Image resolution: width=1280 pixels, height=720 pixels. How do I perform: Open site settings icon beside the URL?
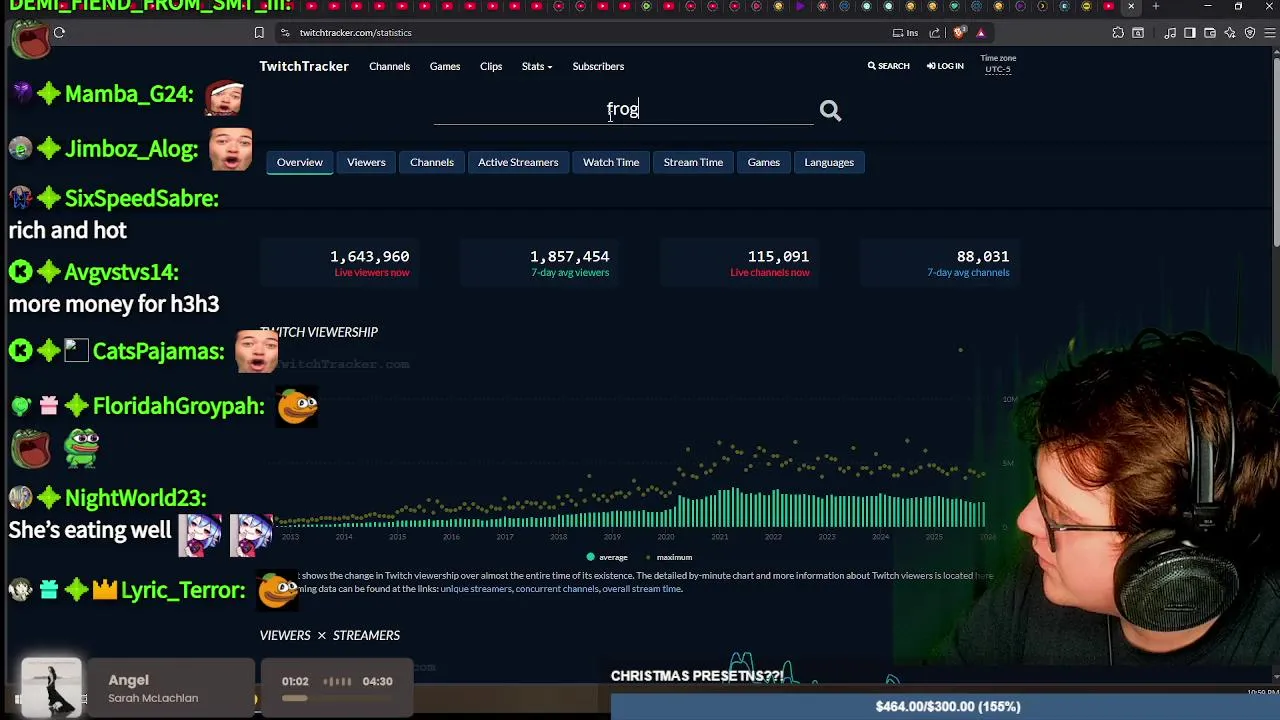point(285,33)
